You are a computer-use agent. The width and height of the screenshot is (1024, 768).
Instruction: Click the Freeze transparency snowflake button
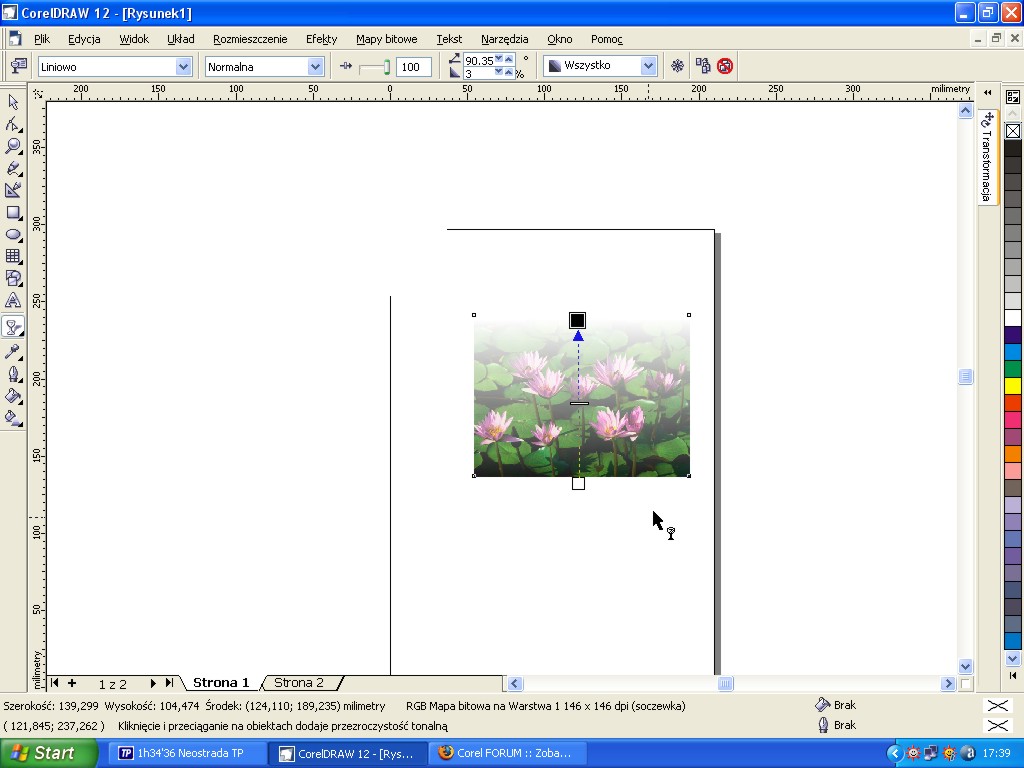coord(677,66)
